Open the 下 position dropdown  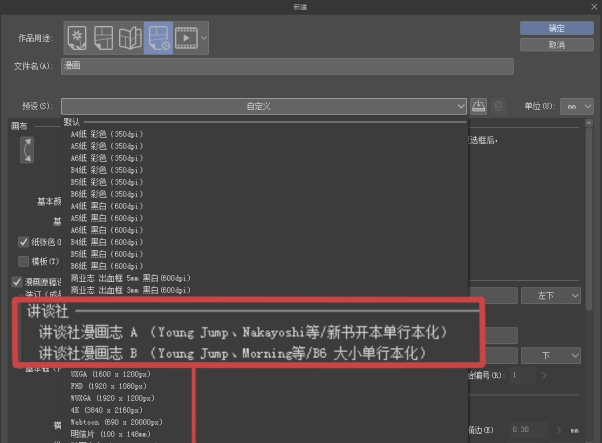[x=551, y=355]
